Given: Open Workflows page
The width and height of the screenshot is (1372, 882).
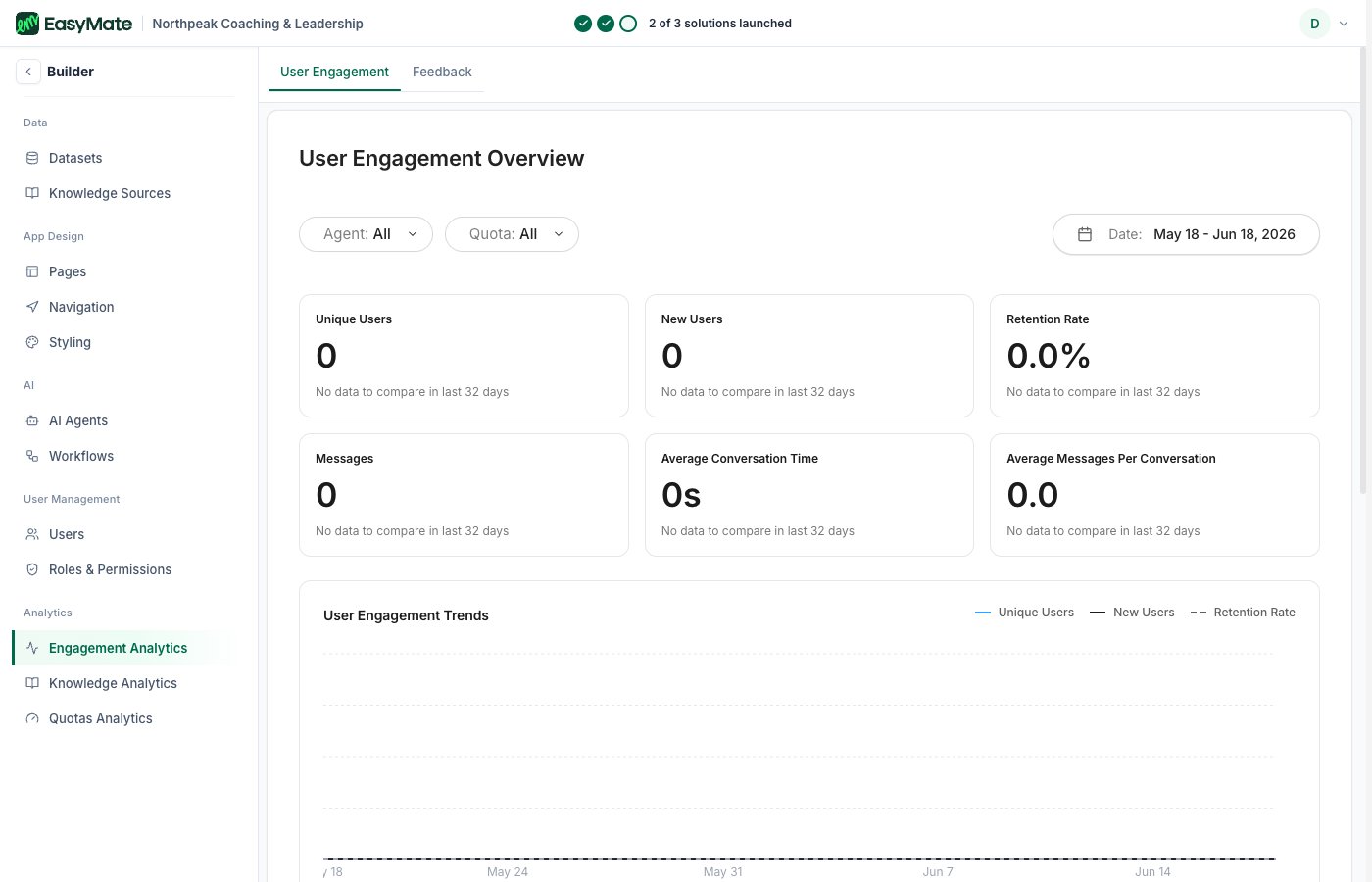Looking at the screenshot, I should tap(123, 456).
